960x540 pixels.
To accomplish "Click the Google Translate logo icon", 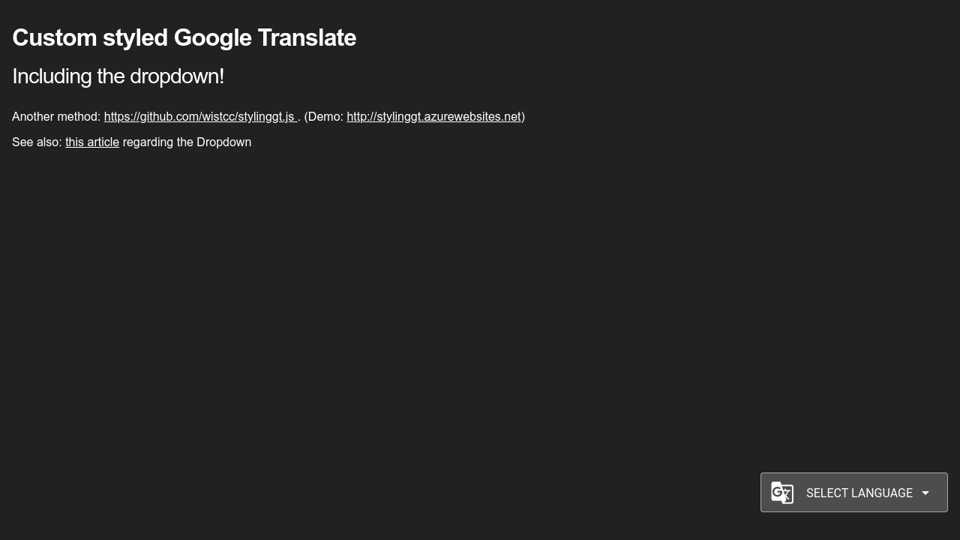I will 782,493.
